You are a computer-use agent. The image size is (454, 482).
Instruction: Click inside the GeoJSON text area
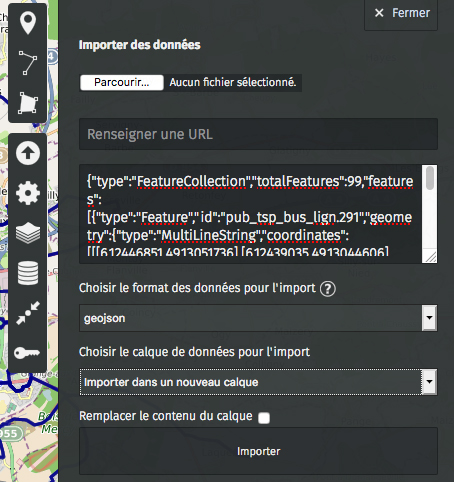click(250, 214)
